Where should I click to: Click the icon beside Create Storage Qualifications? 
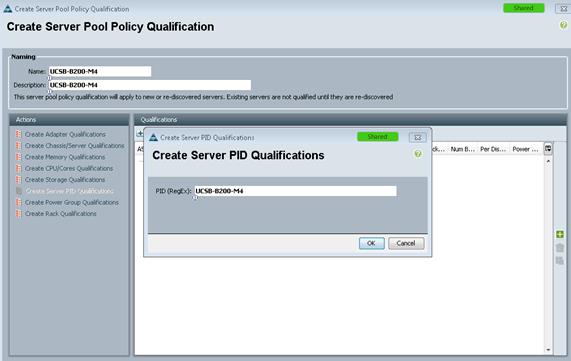[x=19, y=180]
